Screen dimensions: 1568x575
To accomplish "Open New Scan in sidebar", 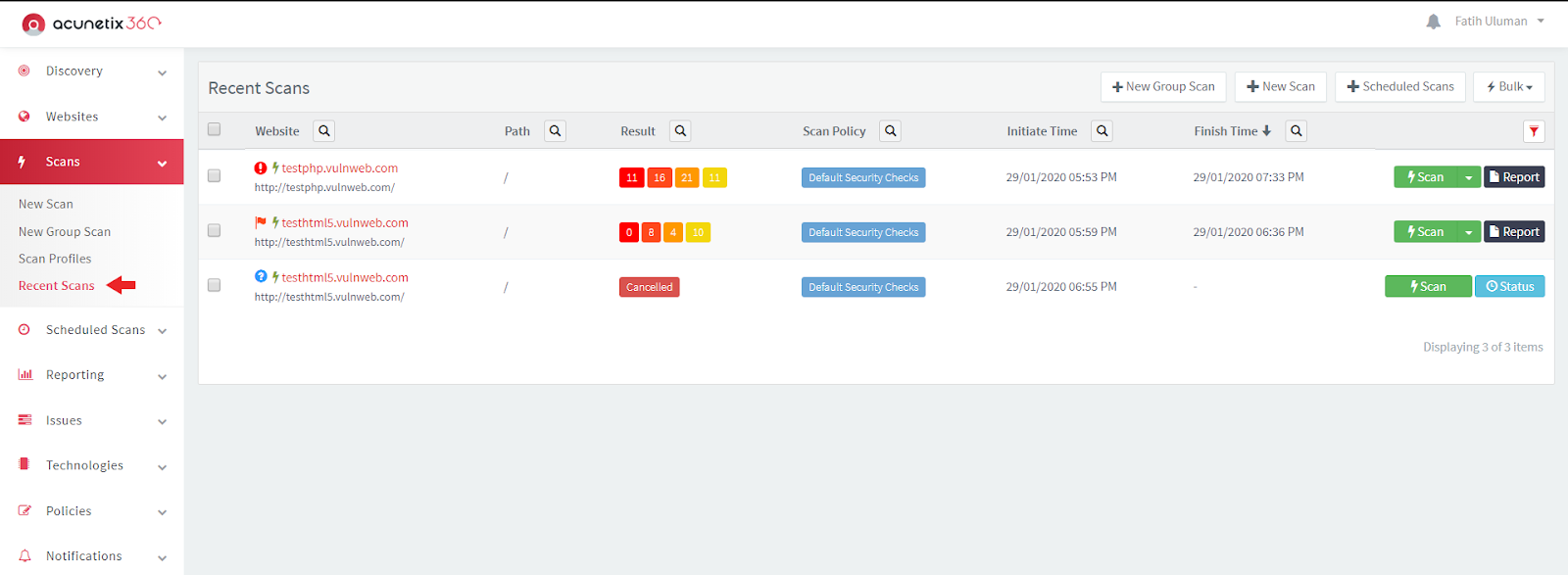I will coord(46,204).
